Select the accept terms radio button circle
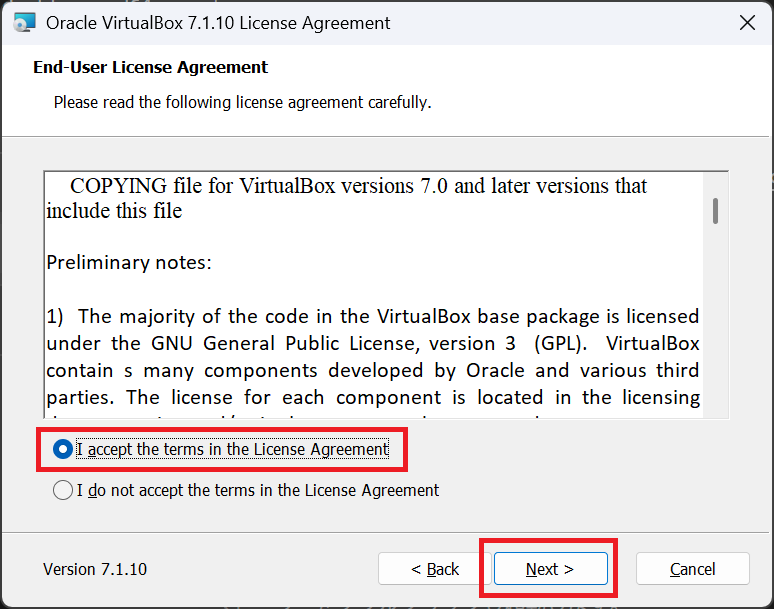The width and height of the screenshot is (774, 609). coord(62,449)
